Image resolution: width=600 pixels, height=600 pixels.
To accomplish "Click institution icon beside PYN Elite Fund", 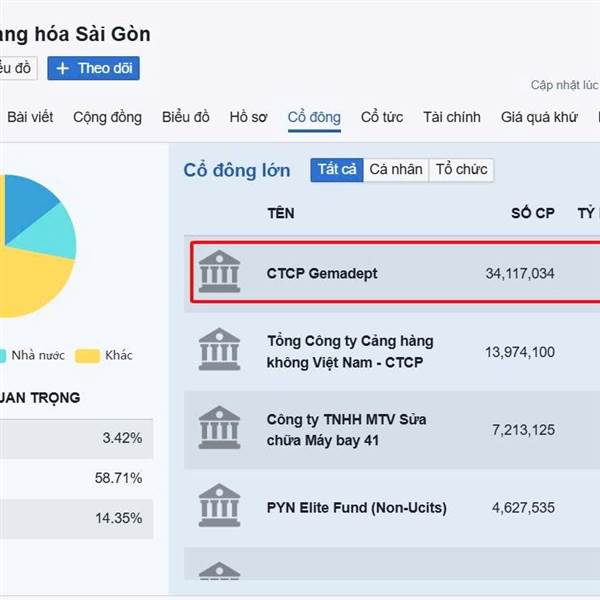I will [x=219, y=505].
